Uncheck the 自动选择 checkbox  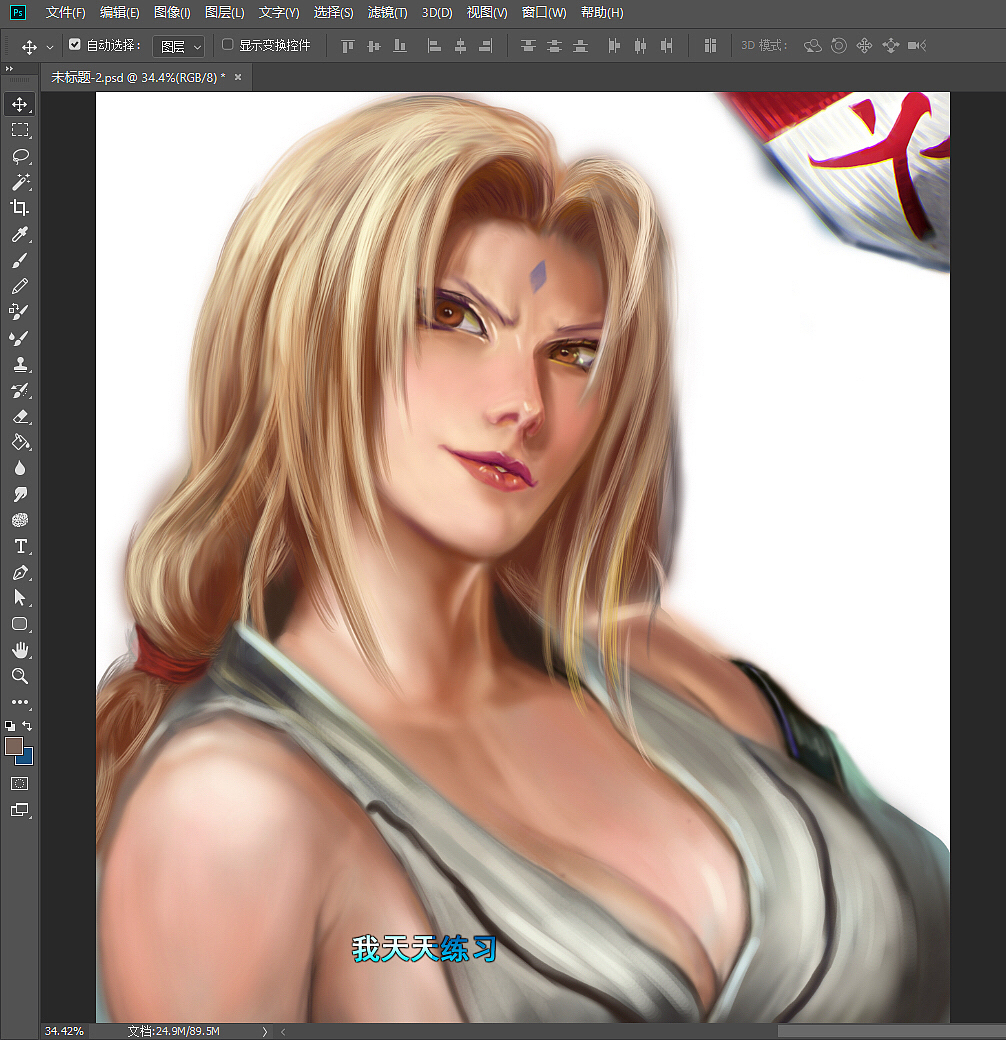75,44
